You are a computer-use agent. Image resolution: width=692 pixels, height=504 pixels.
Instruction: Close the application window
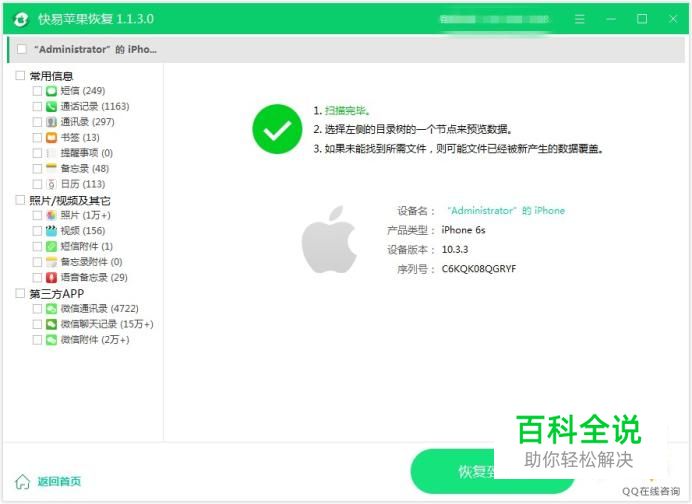coord(673,19)
